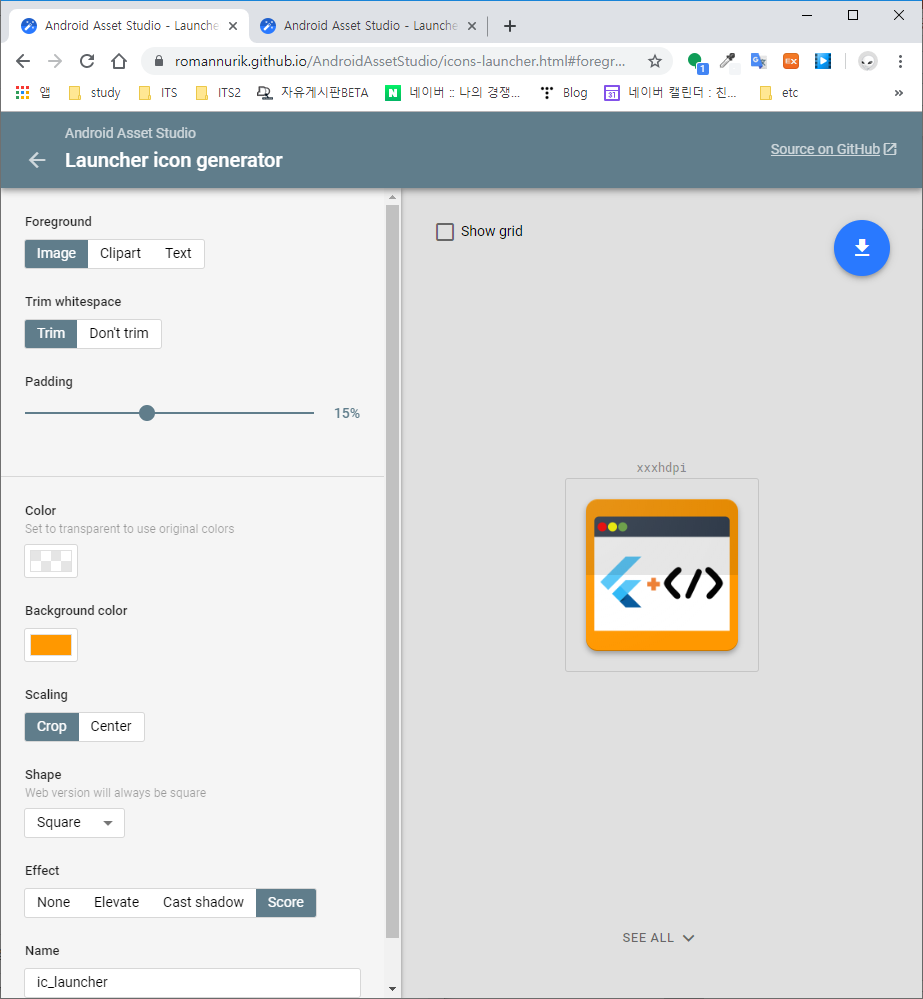Open Chrome three-dot menu
This screenshot has height=999, width=923.
(900, 61)
